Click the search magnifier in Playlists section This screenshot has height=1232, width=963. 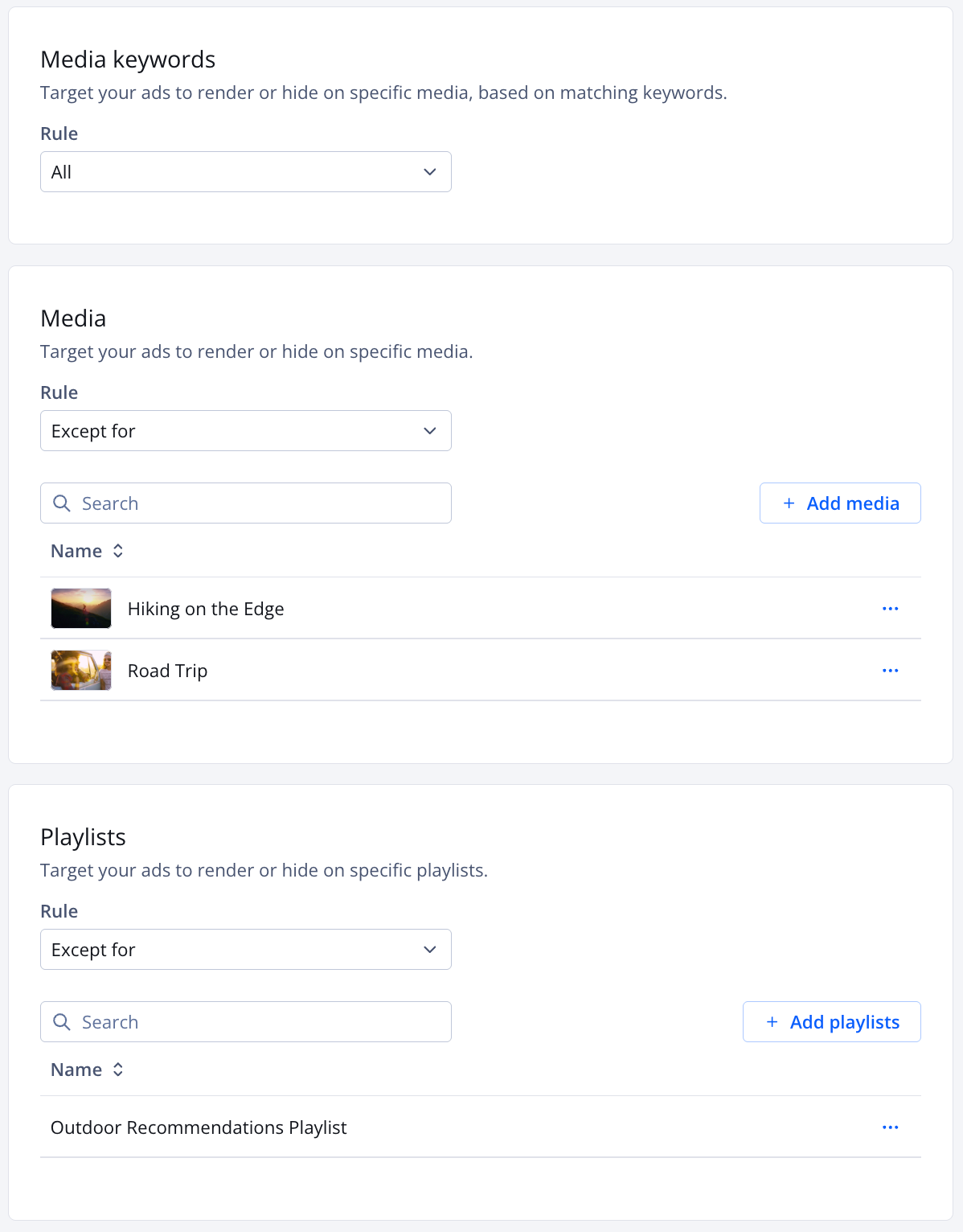click(x=62, y=1021)
